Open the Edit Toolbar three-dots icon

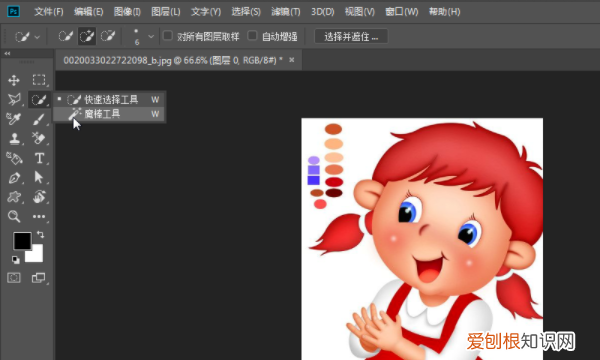point(39,216)
